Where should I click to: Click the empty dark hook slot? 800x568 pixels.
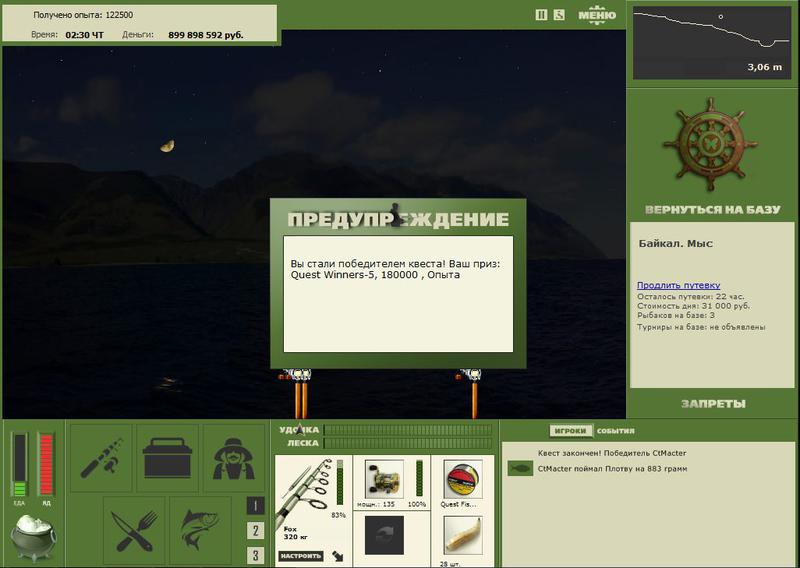(x=384, y=535)
